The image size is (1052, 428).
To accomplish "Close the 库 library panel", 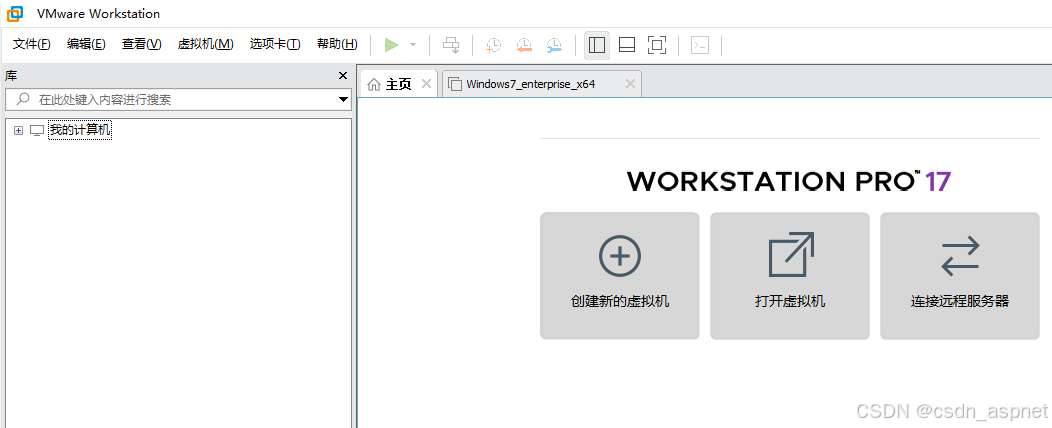I will [x=343, y=75].
